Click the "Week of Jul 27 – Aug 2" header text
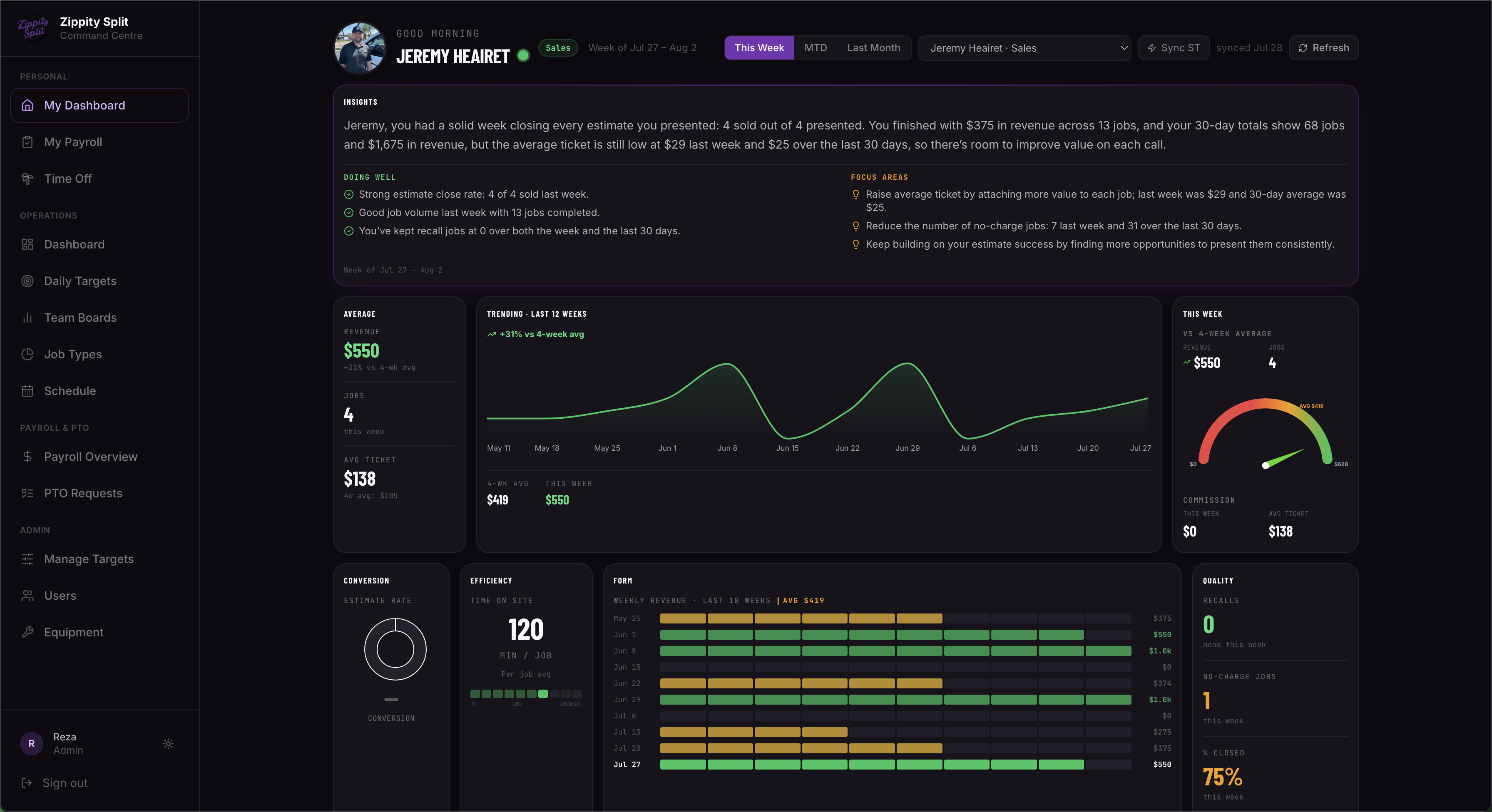This screenshot has width=1492, height=812. coord(642,48)
